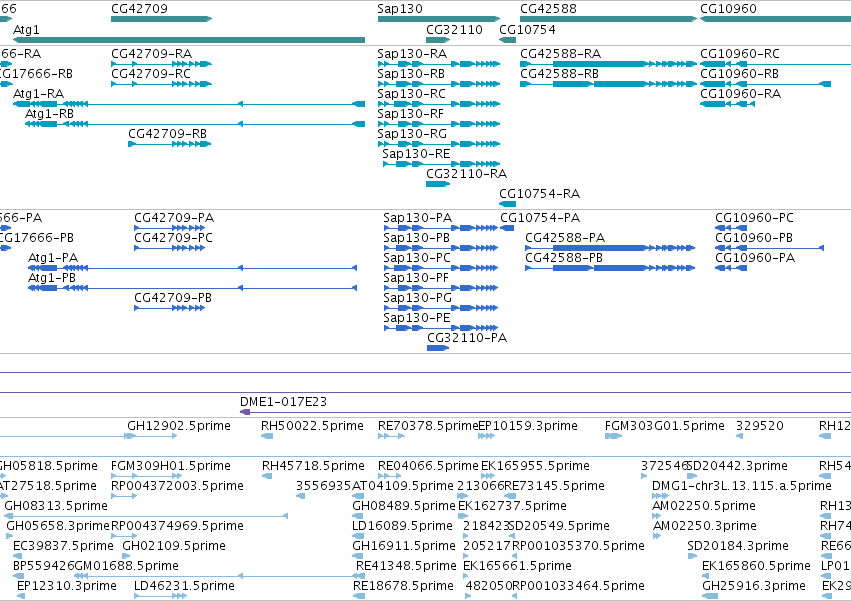Select protein CG42709-PA

[169, 228]
